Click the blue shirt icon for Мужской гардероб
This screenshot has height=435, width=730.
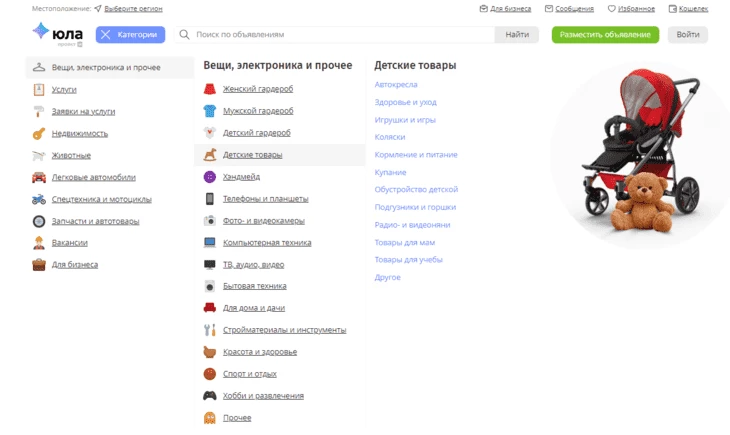click(210, 111)
